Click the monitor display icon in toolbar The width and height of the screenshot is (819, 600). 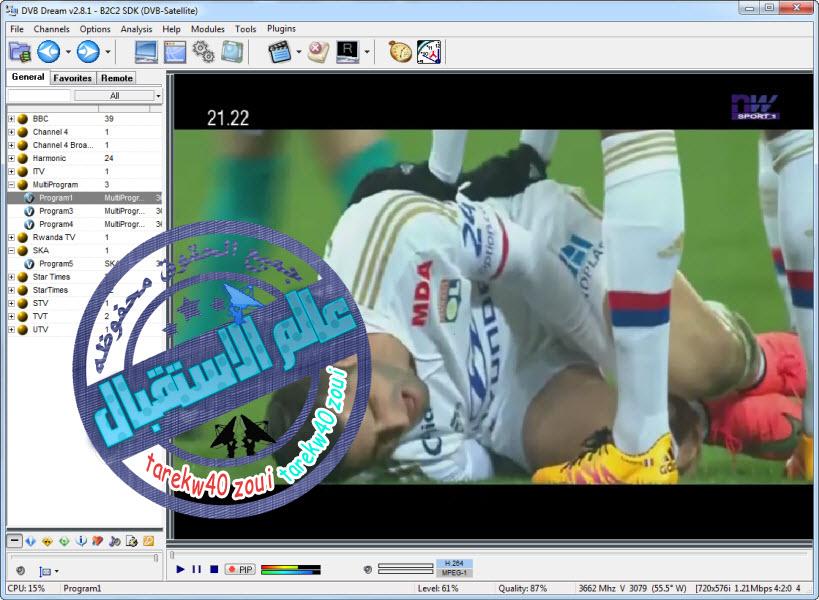(x=146, y=52)
